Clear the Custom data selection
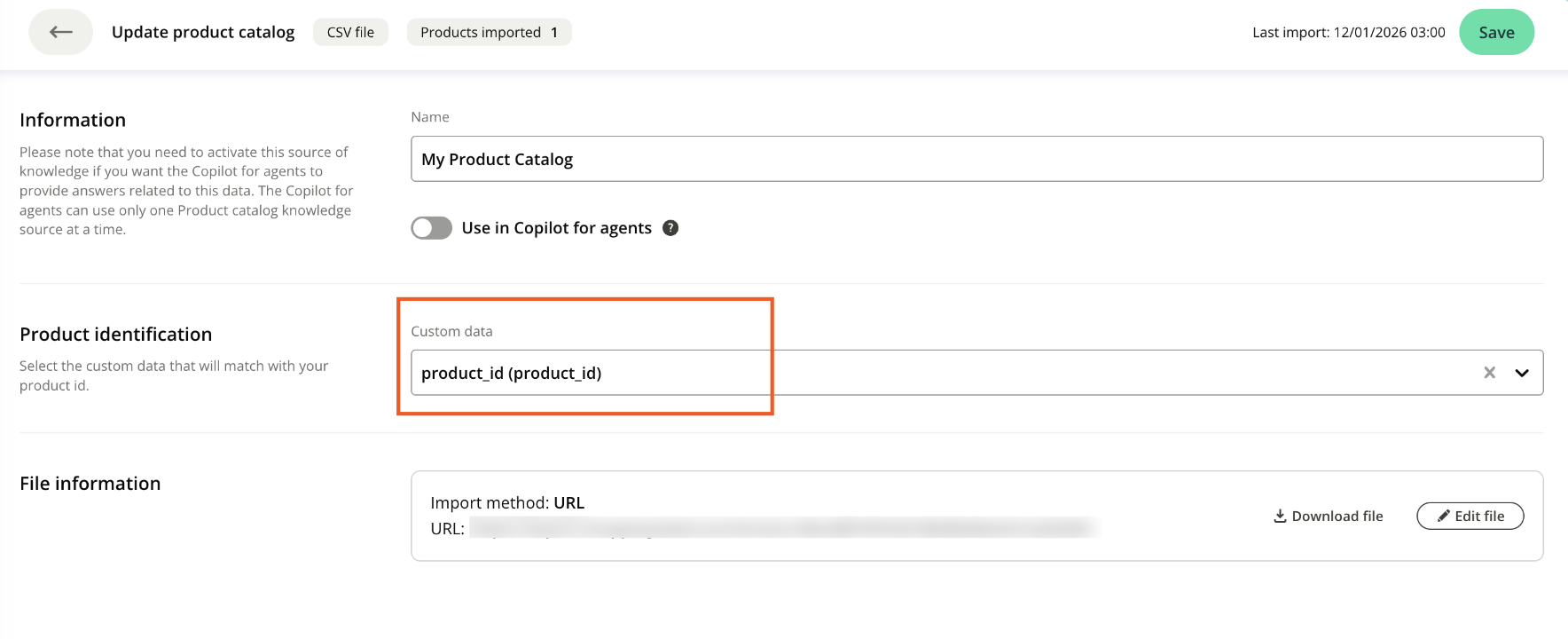This screenshot has height=639, width=1568. [1489, 373]
